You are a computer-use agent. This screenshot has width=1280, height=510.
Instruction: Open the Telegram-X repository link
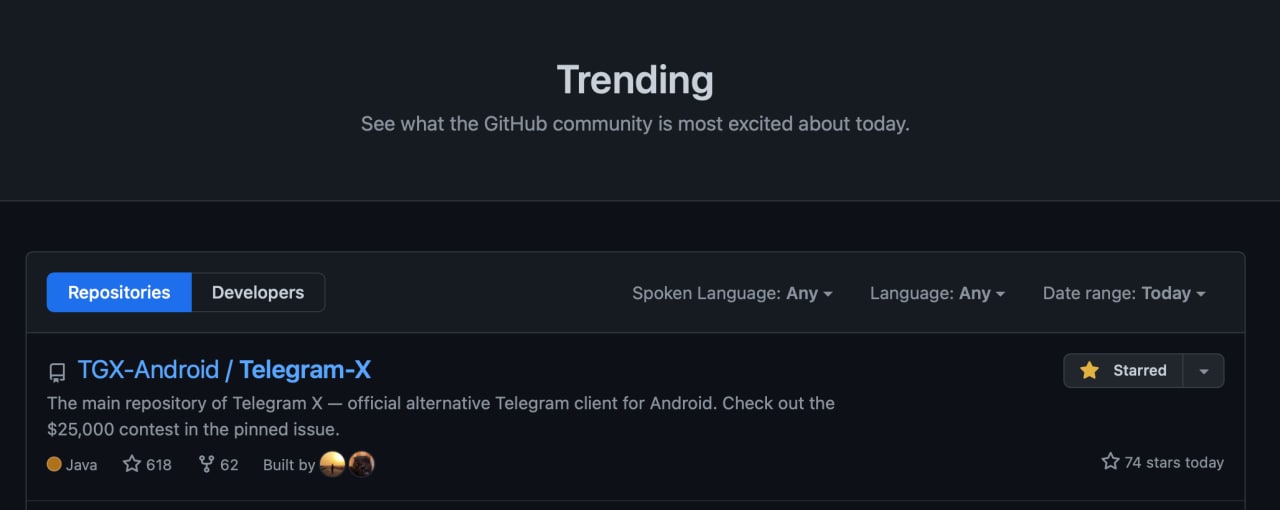click(x=305, y=370)
